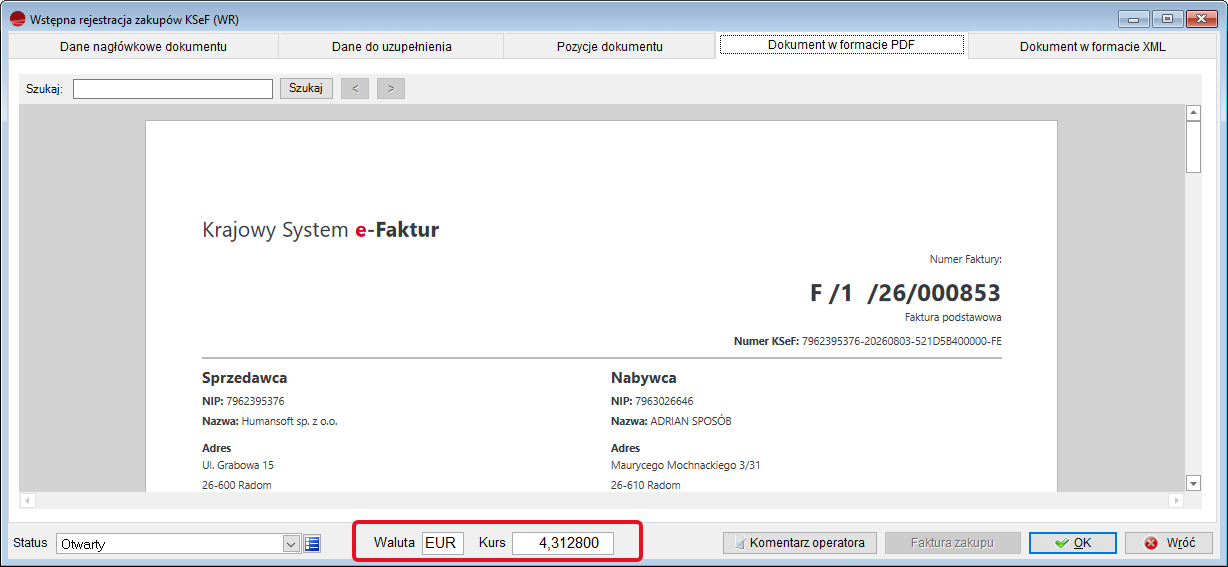Click the Nabywca heading
This screenshot has width=1228, height=567.
(x=644, y=378)
